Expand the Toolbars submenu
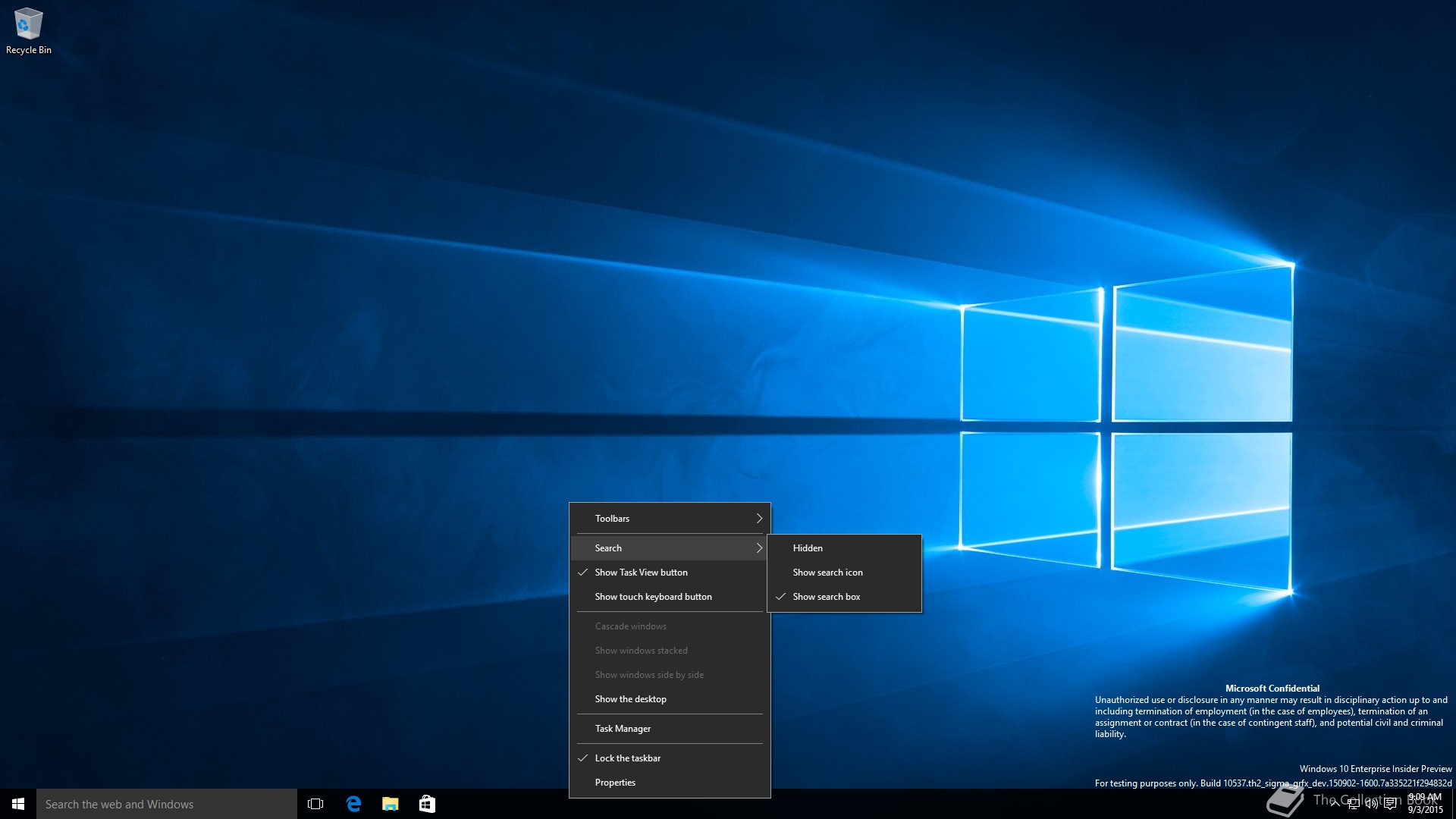The image size is (1456, 819). [x=670, y=519]
